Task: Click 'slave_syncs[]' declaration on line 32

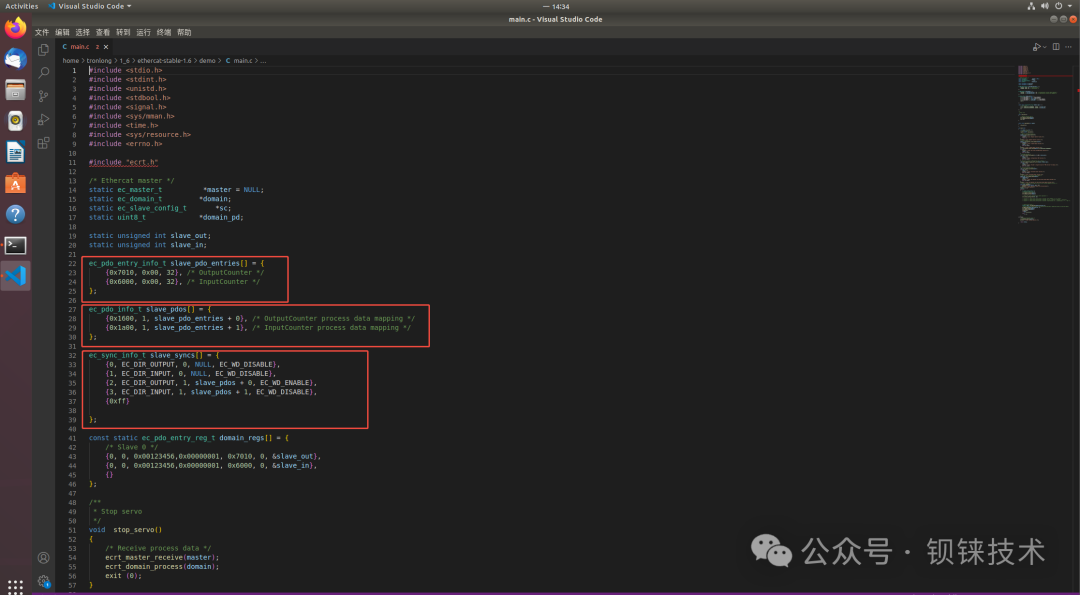Action: [x=176, y=355]
